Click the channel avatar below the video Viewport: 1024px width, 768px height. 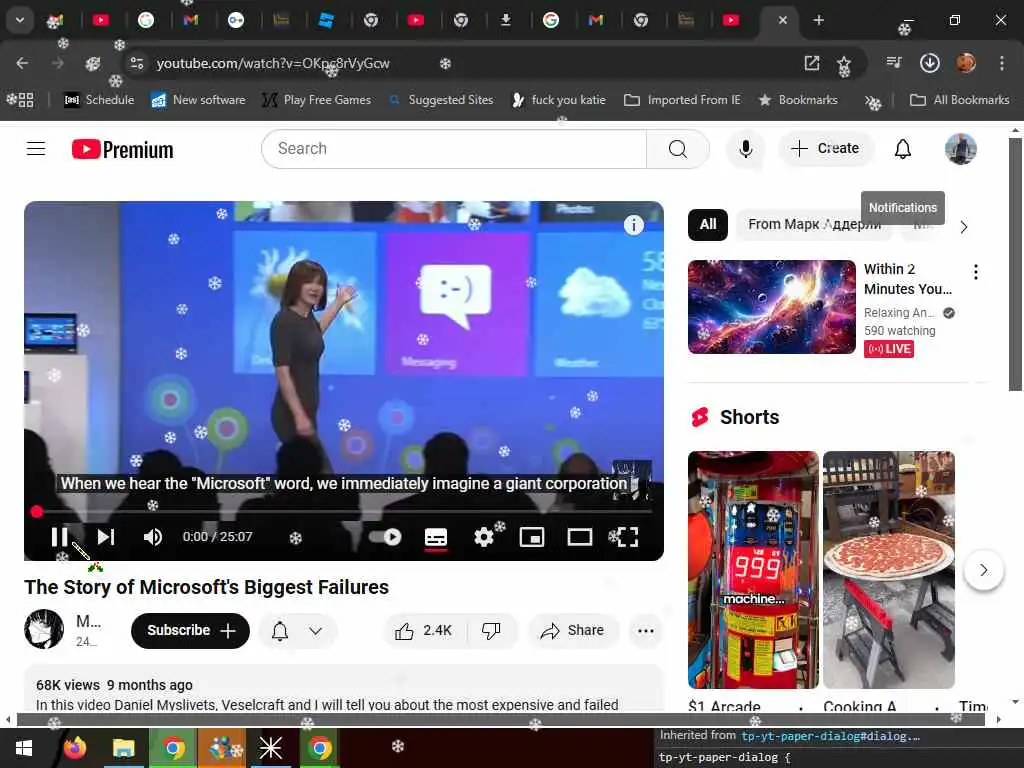click(x=44, y=629)
